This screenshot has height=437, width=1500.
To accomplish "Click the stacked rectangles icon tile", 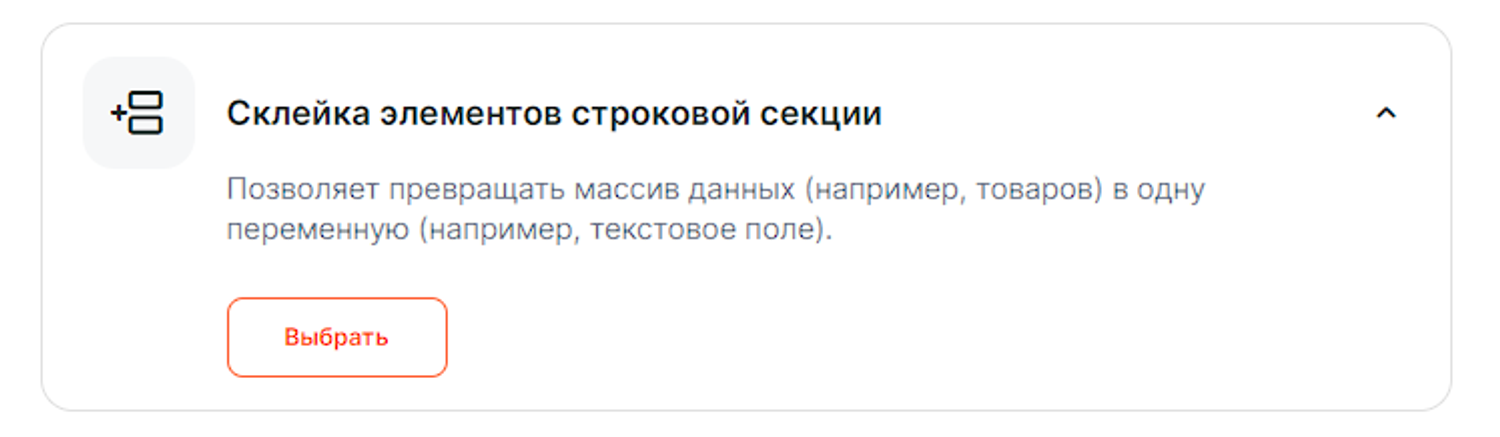I will point(137,113).
